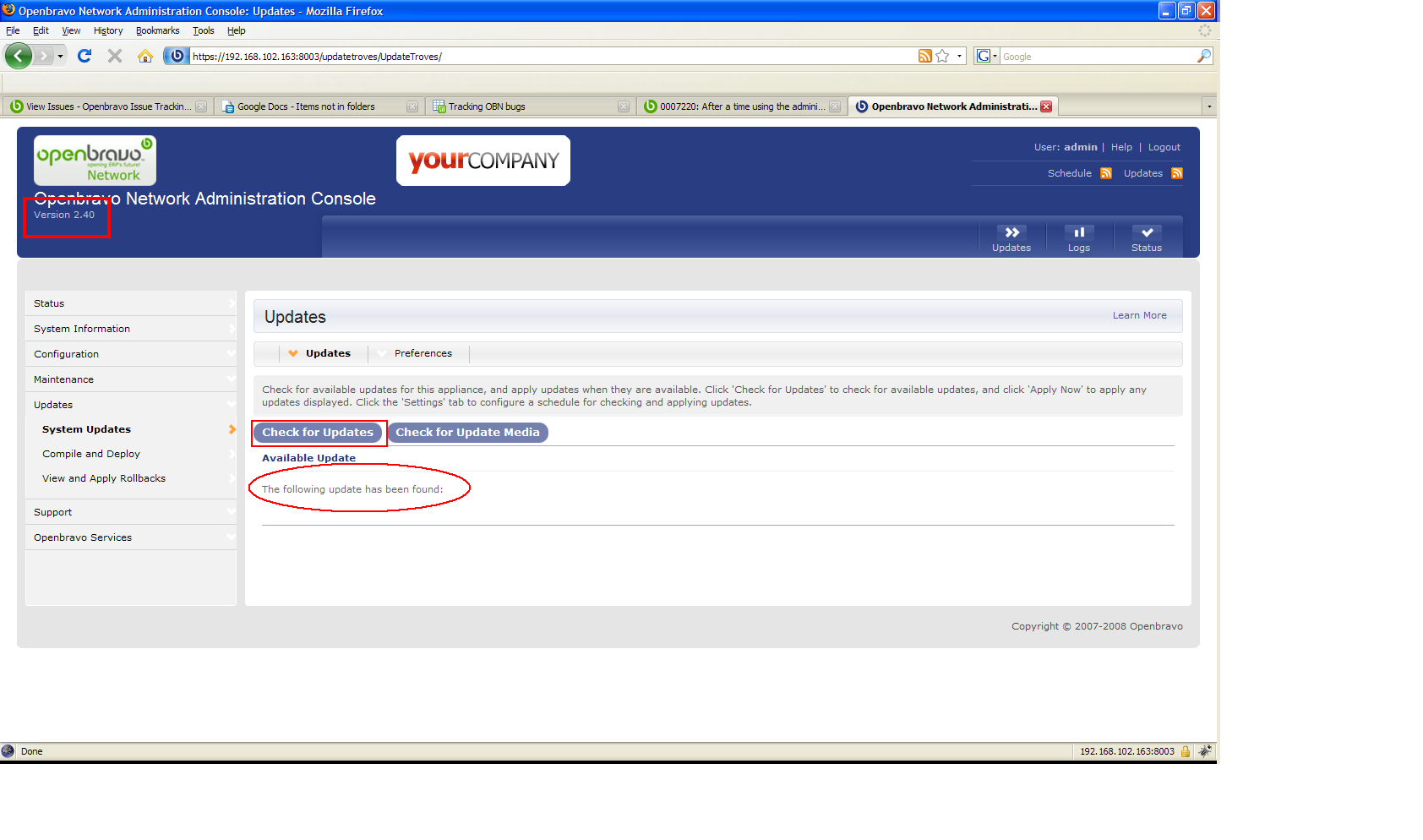Open the View menu
Image resolution: width=1423 pixels, height=840 pixels.
point(71,30)
